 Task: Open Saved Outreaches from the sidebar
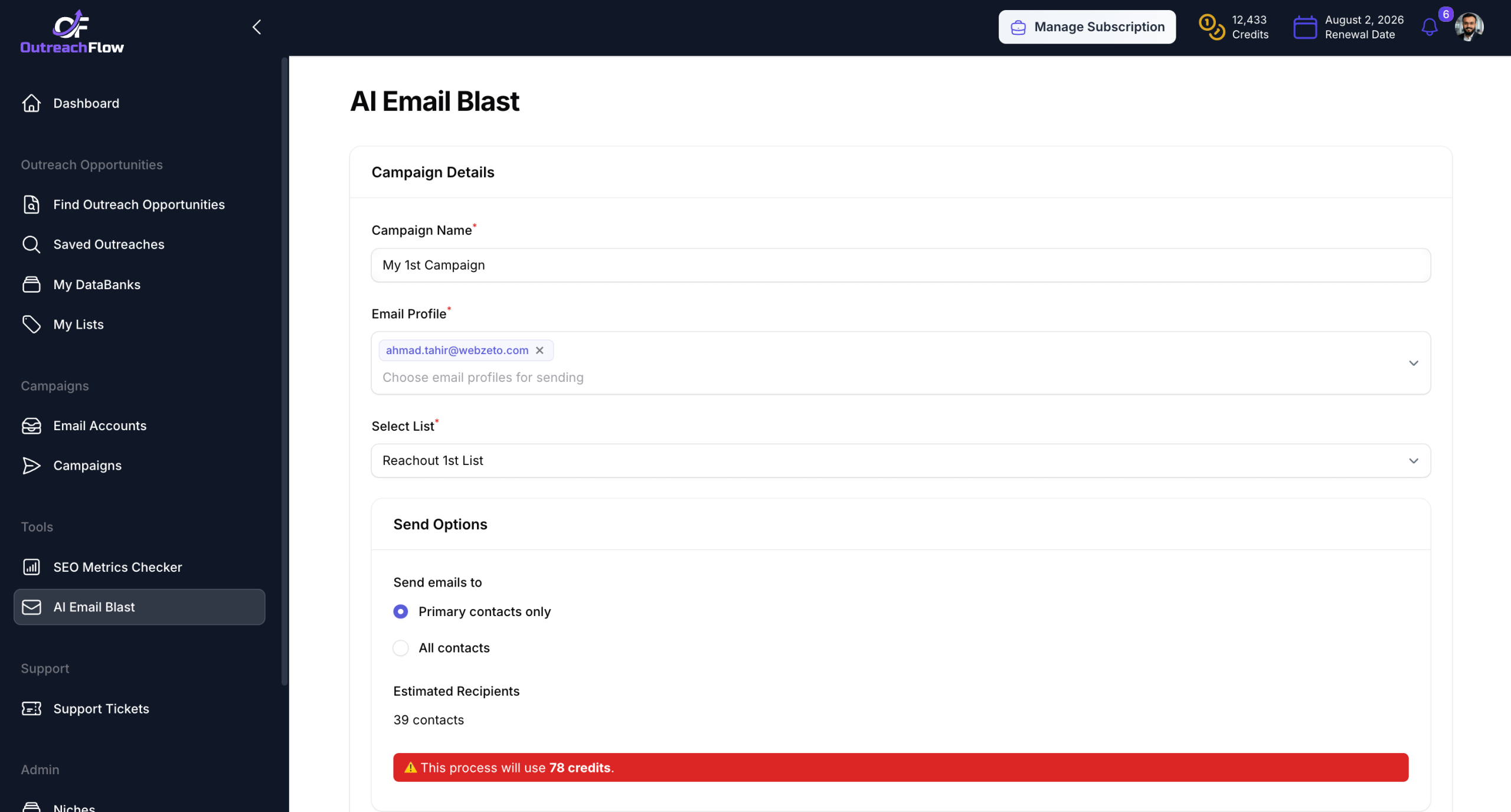[x=109, y=244]
